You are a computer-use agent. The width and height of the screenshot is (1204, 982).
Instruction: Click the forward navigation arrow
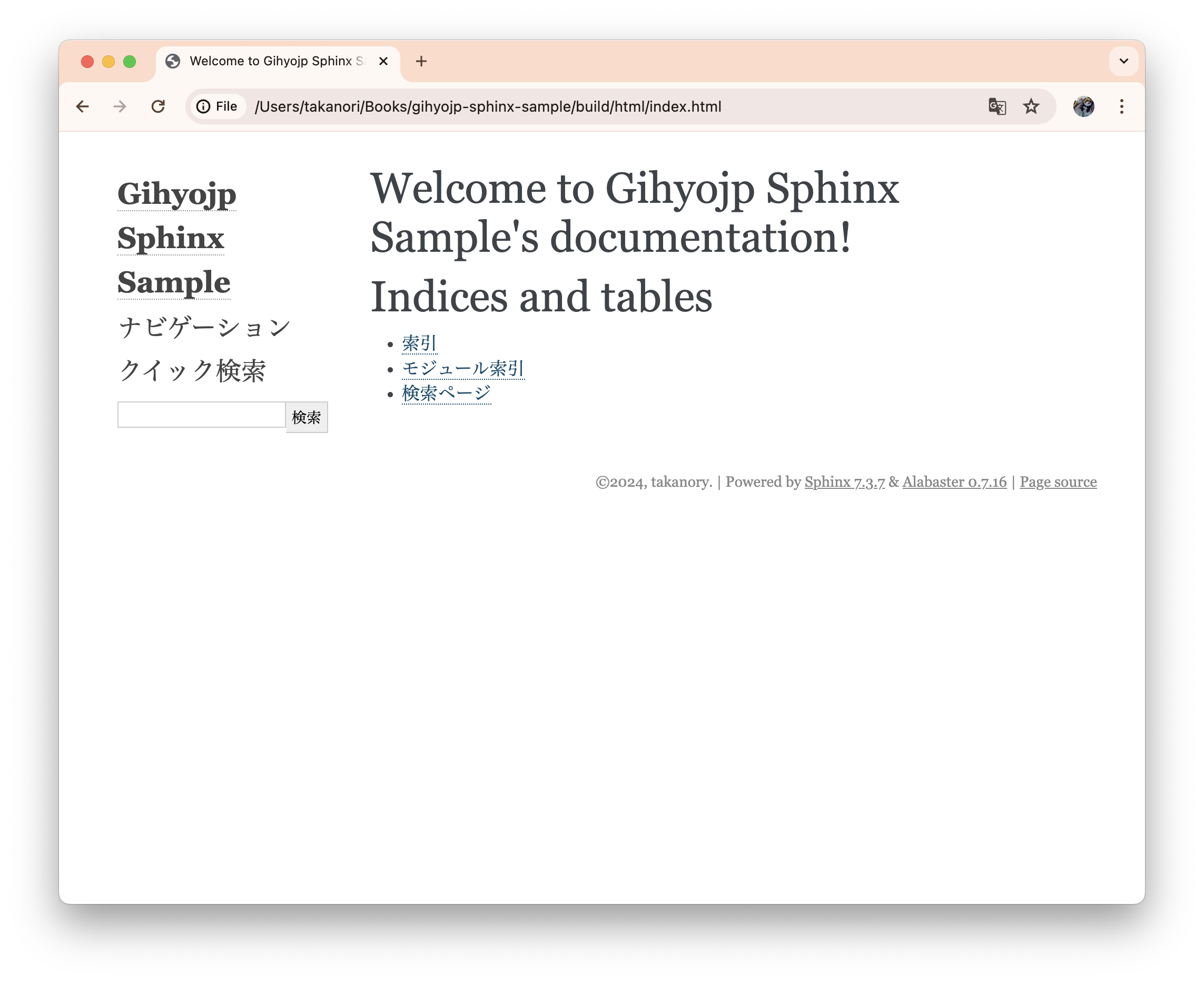(120, 106)
